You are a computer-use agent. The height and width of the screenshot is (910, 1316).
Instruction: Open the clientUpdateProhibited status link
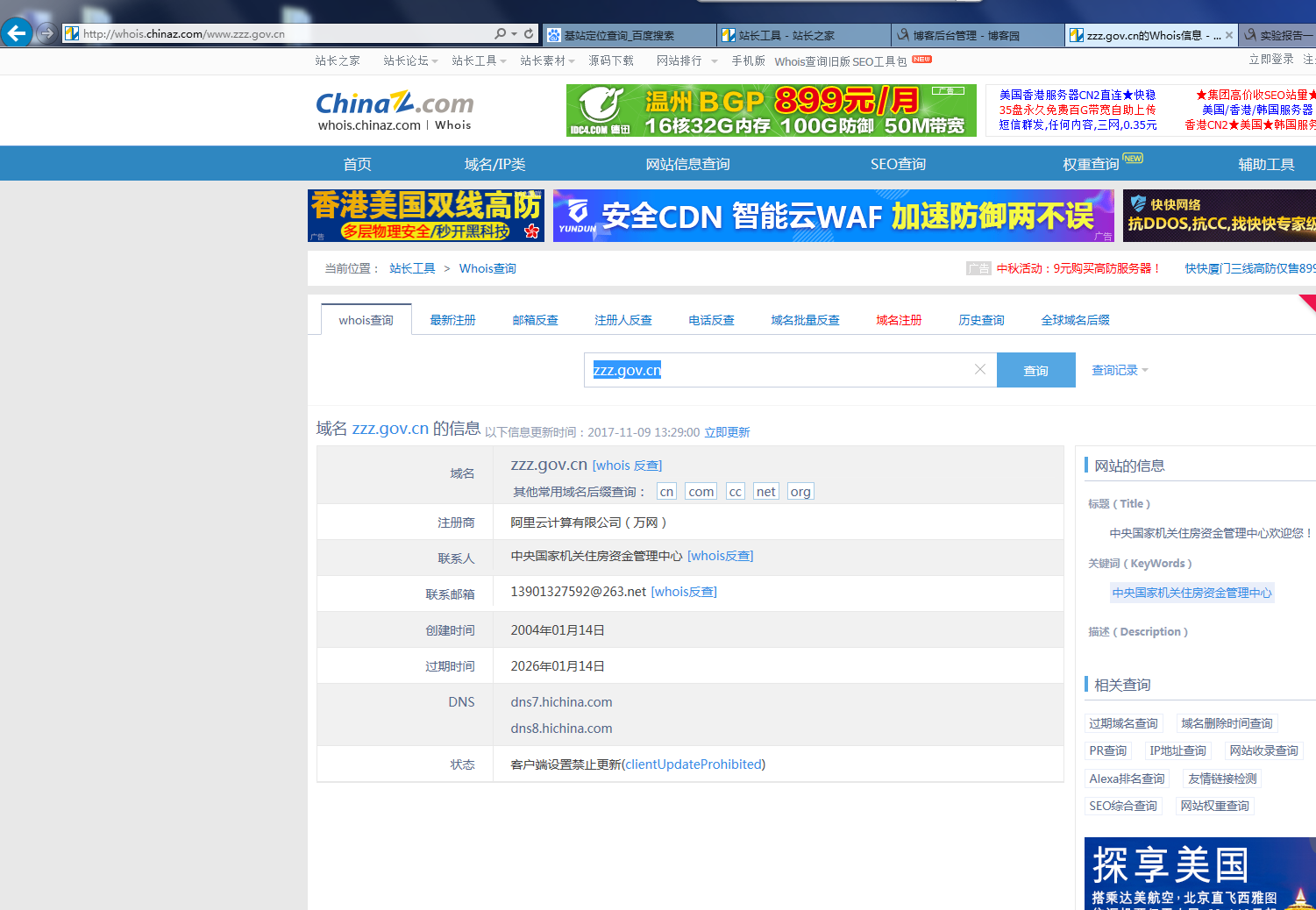pos(694,764)
